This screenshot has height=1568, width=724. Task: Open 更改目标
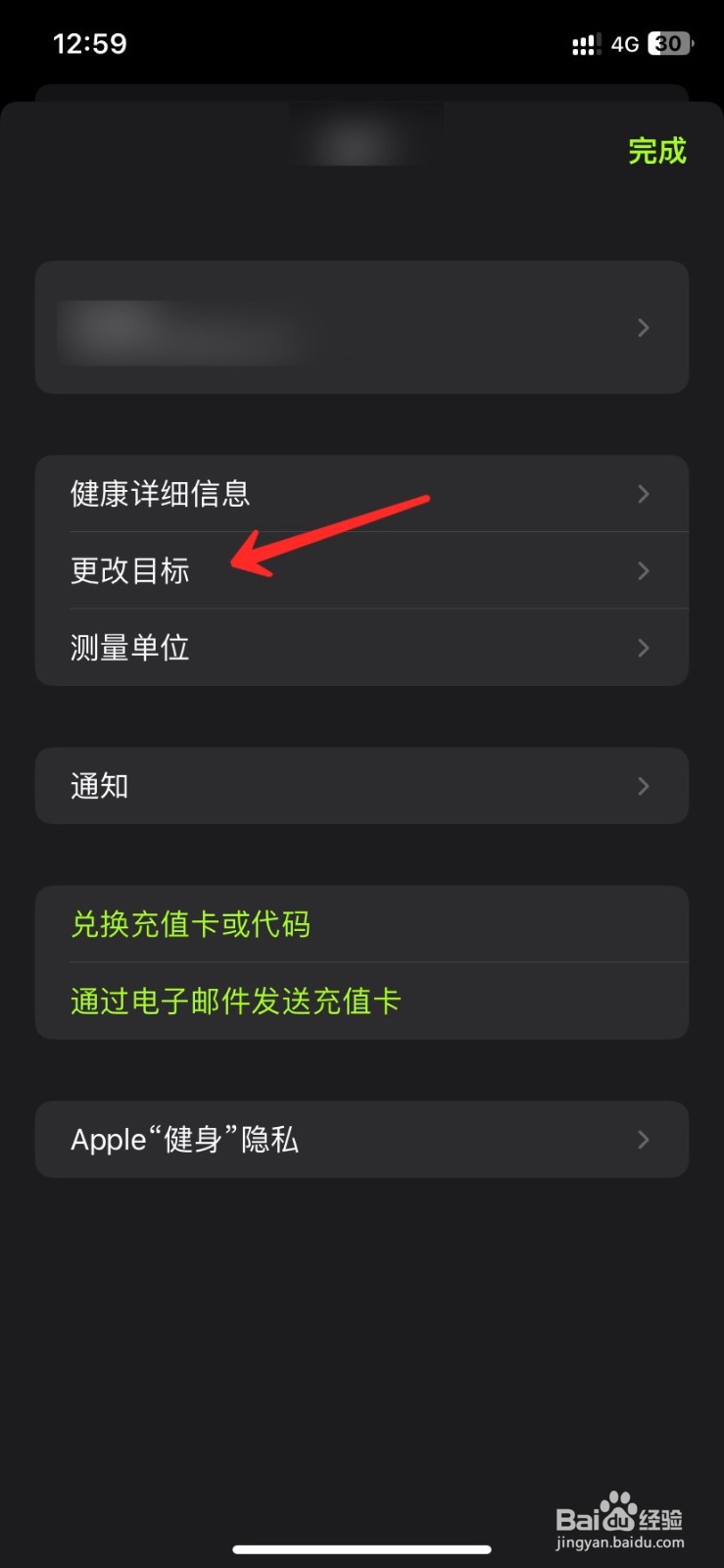[362, 570]
